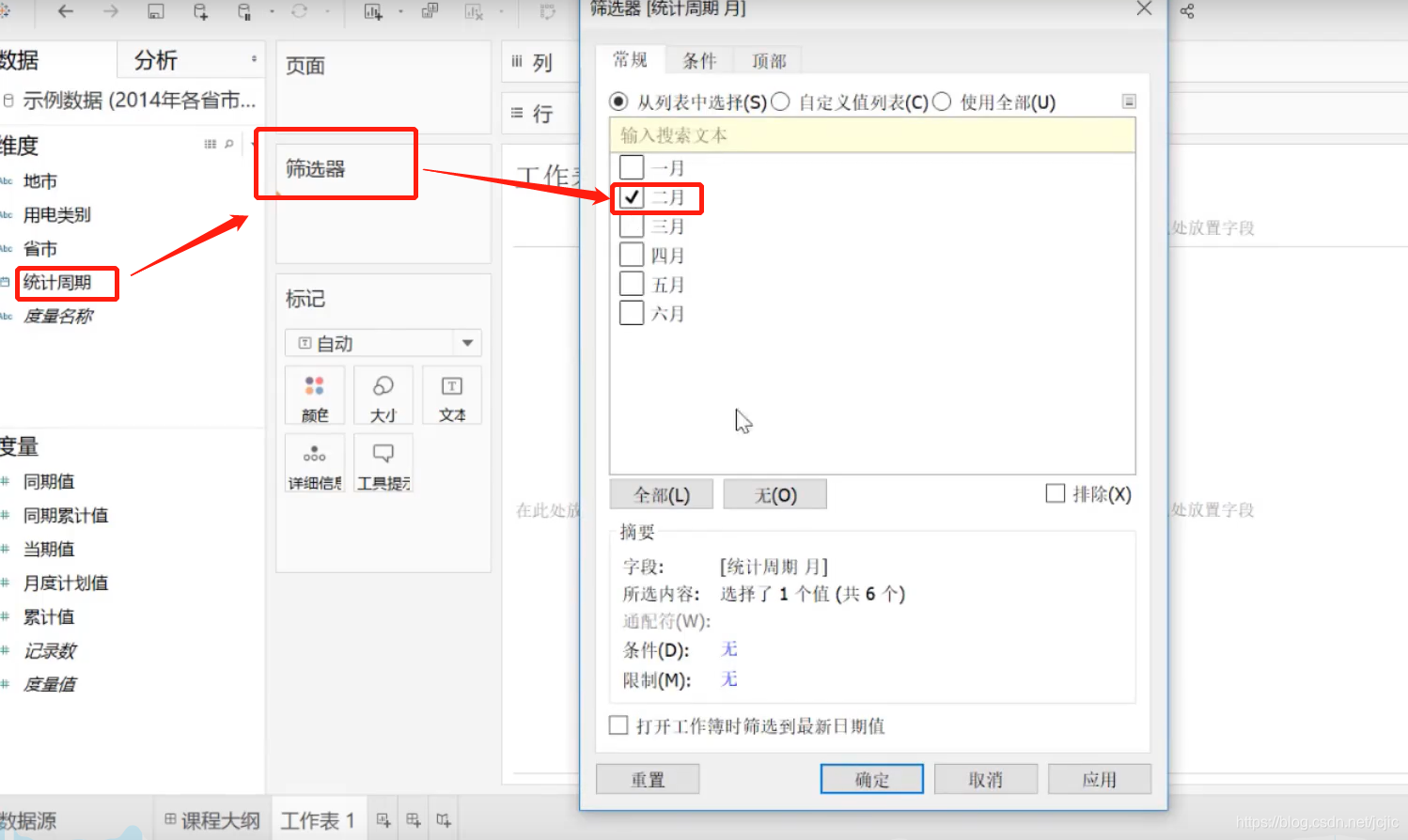Viewport: 1408px width, 840px height.
Task: Open dropdown arrow next to new worksheet icon
Action: 400,11
